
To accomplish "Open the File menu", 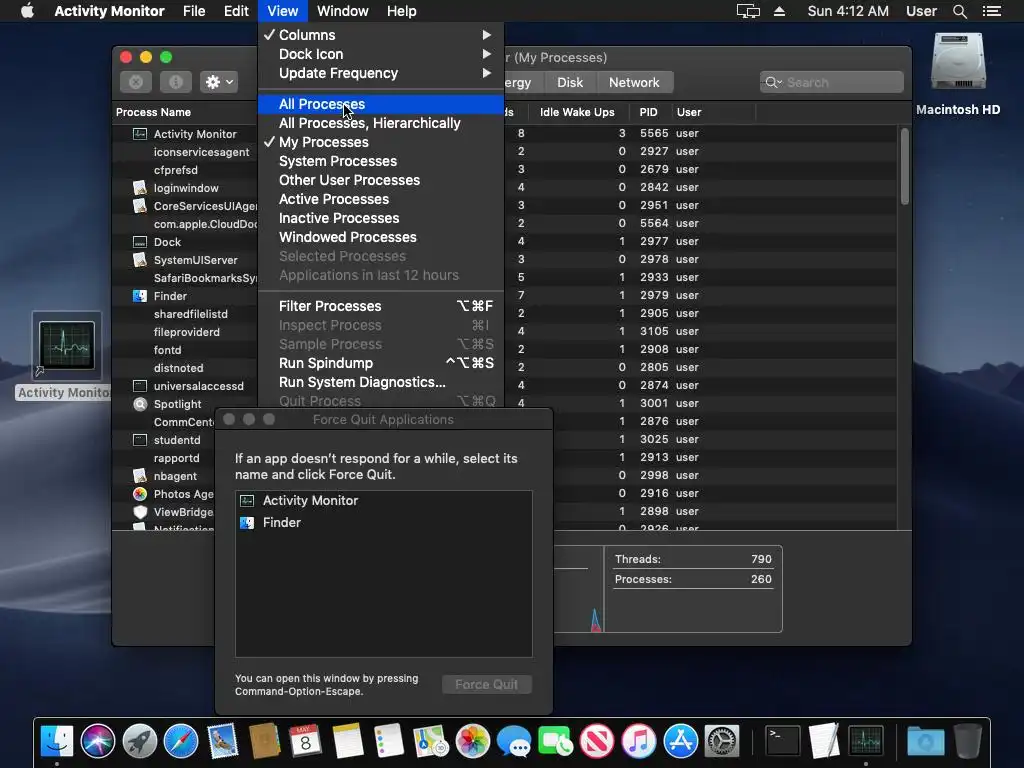I will [x=194, y=11].
